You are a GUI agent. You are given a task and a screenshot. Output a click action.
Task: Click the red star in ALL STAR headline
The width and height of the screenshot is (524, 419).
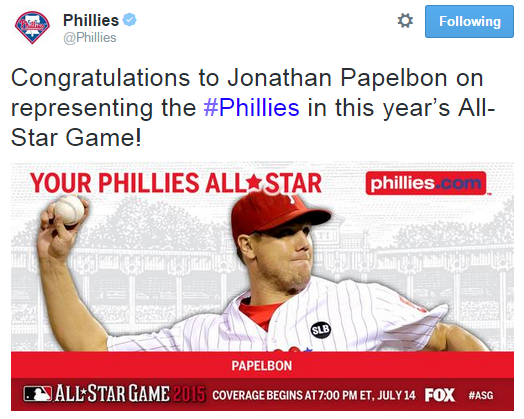(x=254, y=183)
